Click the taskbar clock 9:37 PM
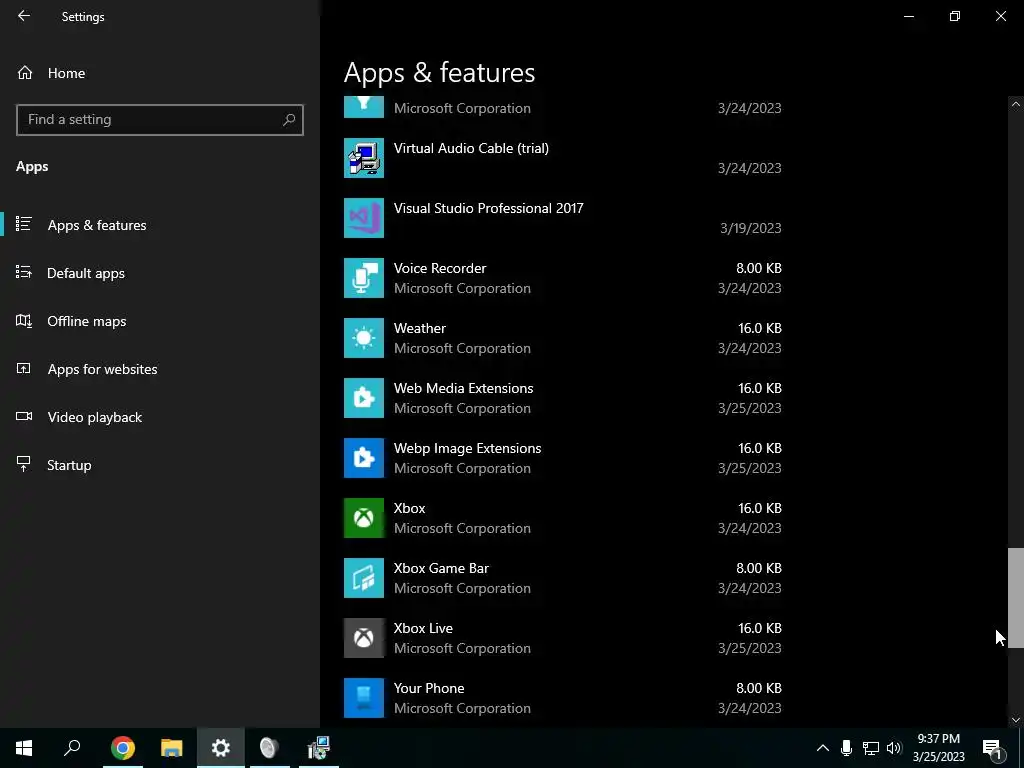1024x768 pixels. point(938,739)
